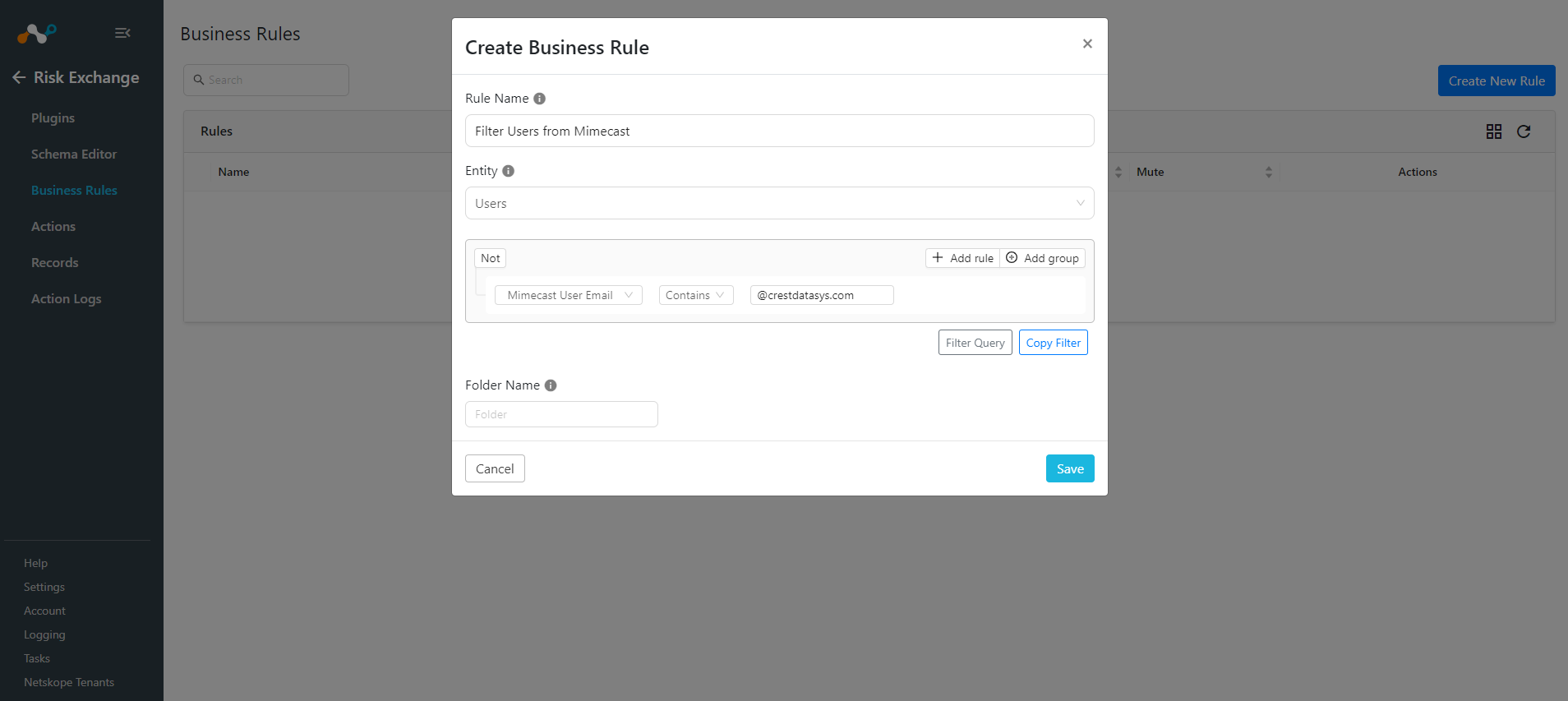Open the Mimecast User Email field dropdown
1568x701 pixels.
(x=569, y=295)
